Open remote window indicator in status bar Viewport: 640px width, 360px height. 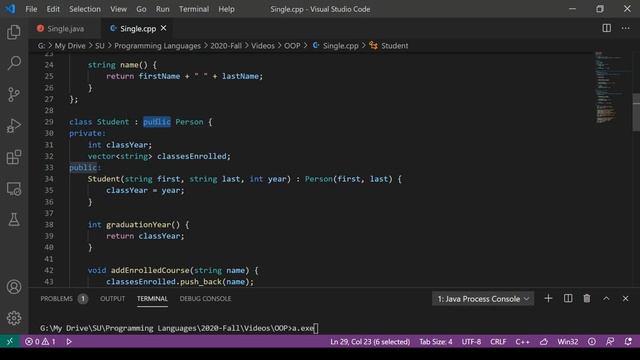click(x=10, y=341)
